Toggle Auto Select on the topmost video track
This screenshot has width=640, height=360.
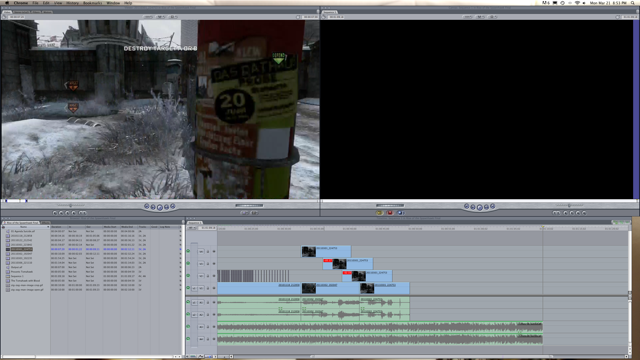(x=214, y=251)
